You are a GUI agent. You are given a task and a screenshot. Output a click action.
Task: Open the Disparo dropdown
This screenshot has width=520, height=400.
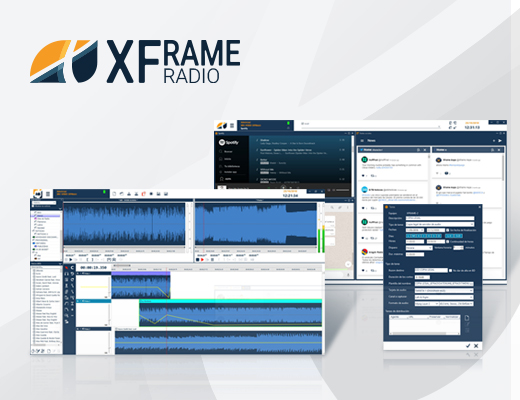tap(419, 248)
